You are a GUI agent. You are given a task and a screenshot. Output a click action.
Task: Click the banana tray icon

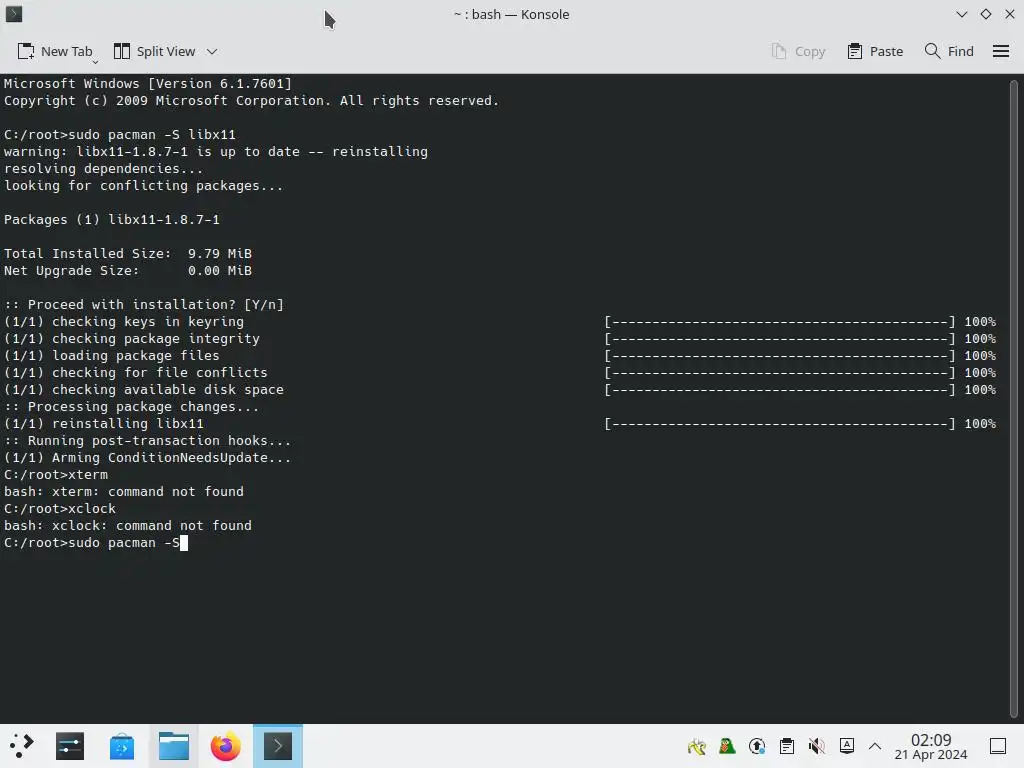pyautogui.click(x=697, y=746)
